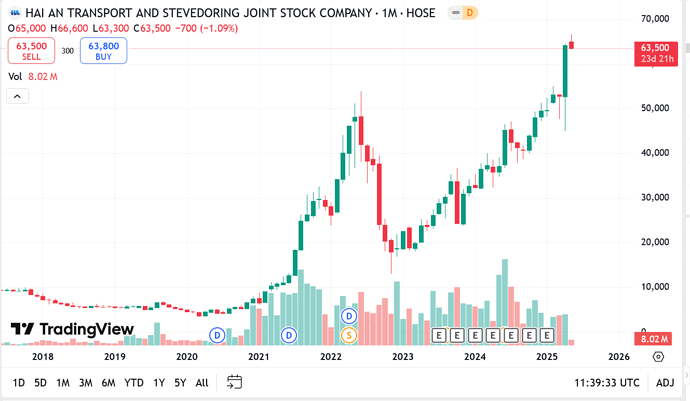
Task: Click the 2021 dividend D marker
Action: 289,336
